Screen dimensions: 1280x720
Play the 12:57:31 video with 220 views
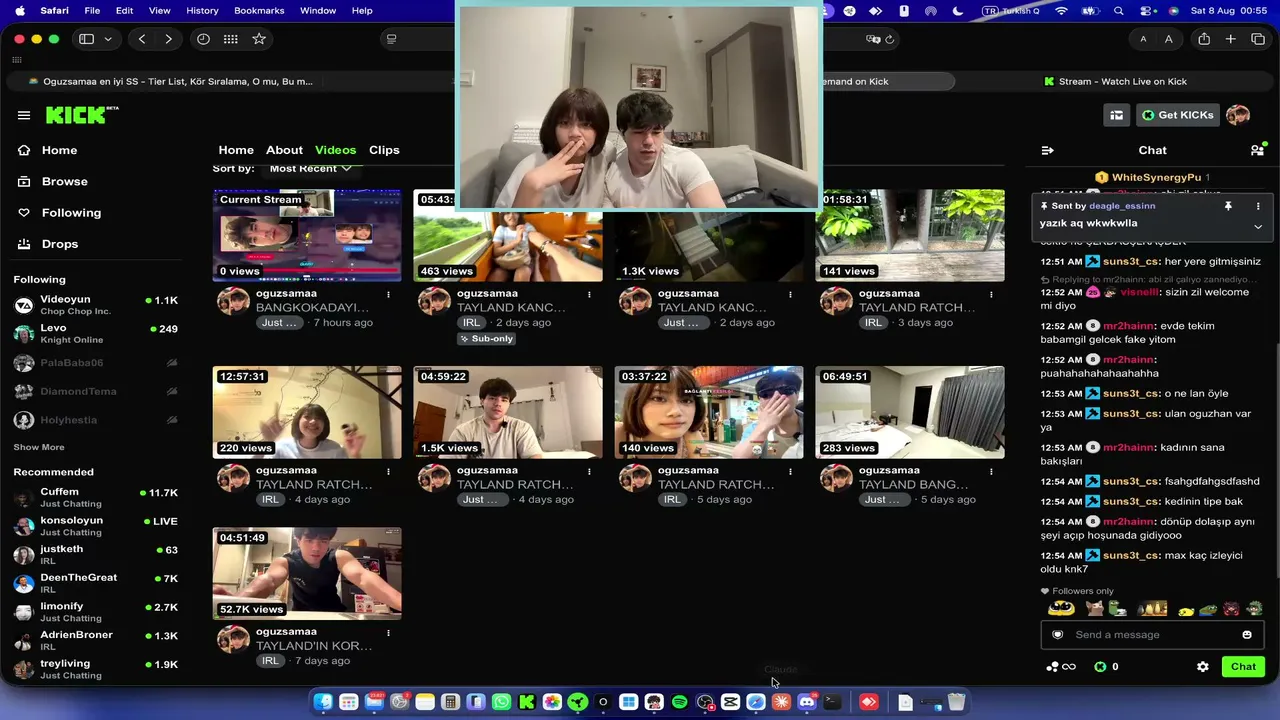307,412
